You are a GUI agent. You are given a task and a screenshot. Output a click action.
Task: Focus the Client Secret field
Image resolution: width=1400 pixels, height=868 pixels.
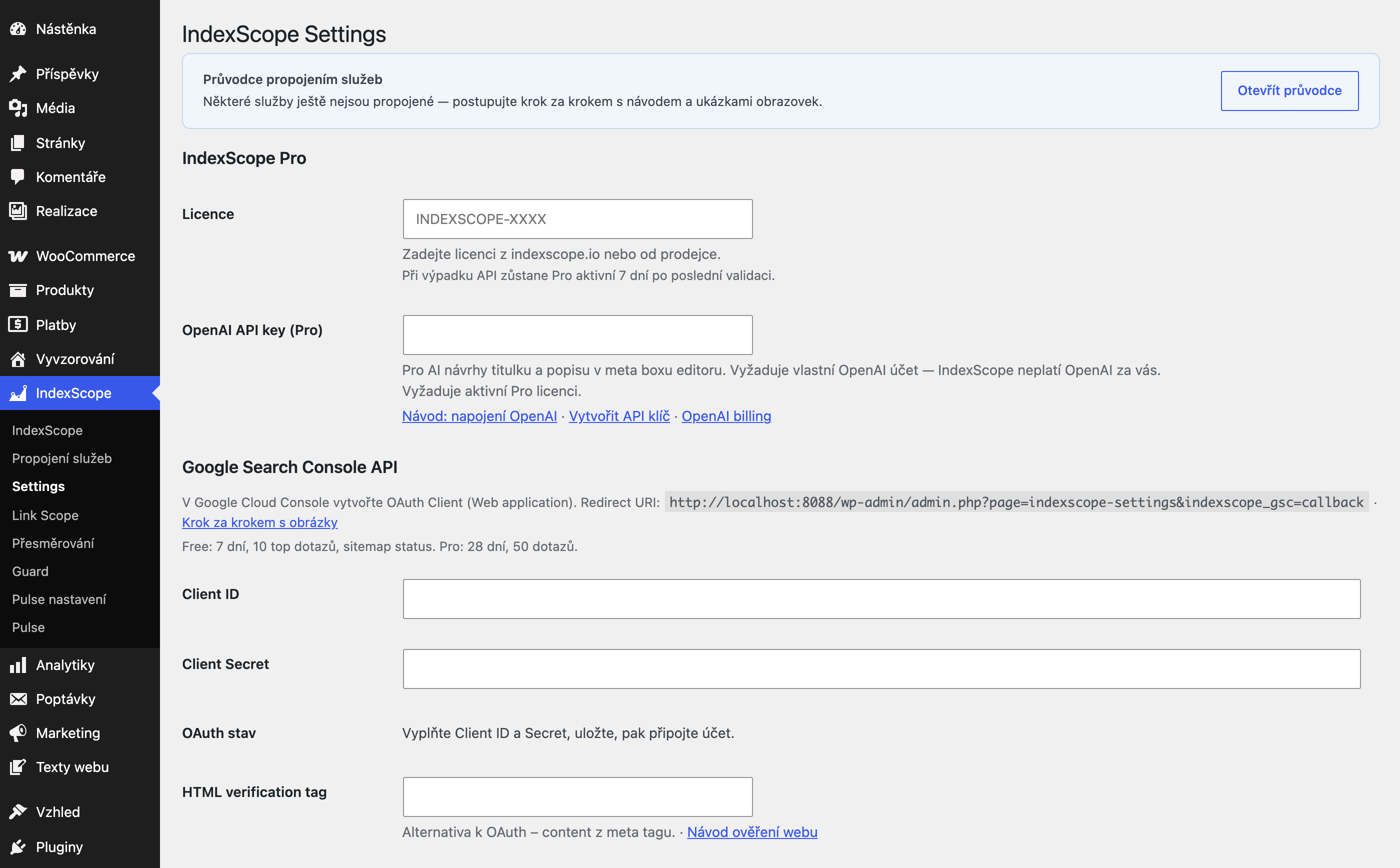[881, 669]
